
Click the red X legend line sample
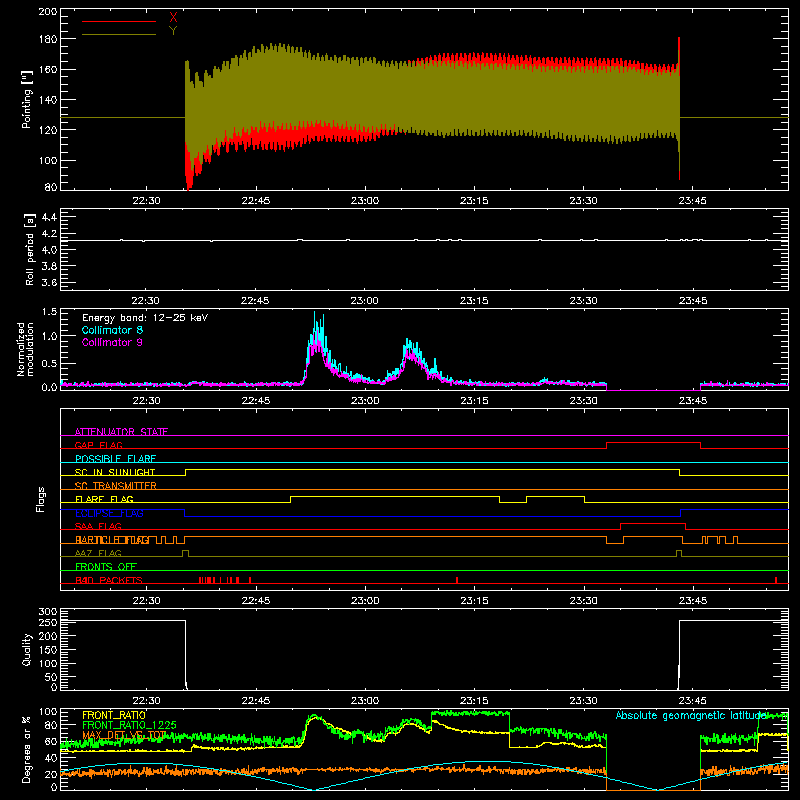118,21
